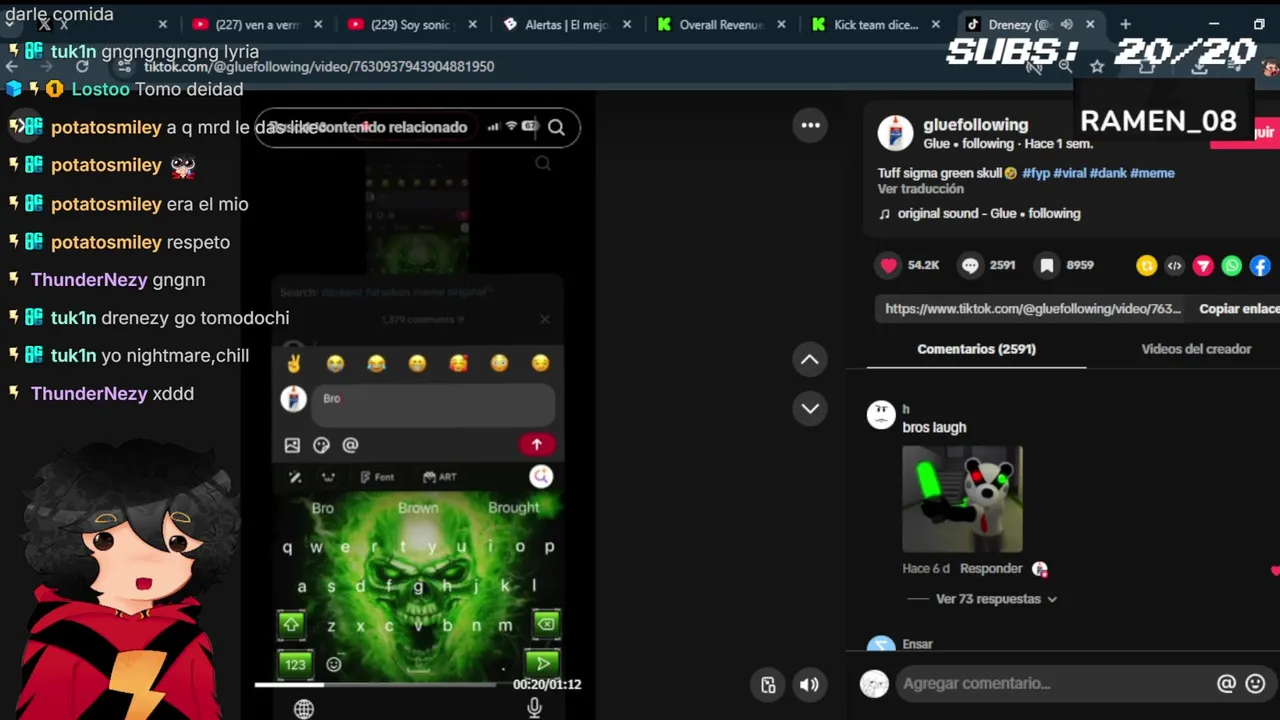Click the video URL link field
The width and height of the screenshot is (1280, 720).
(x=1033, y=309)
